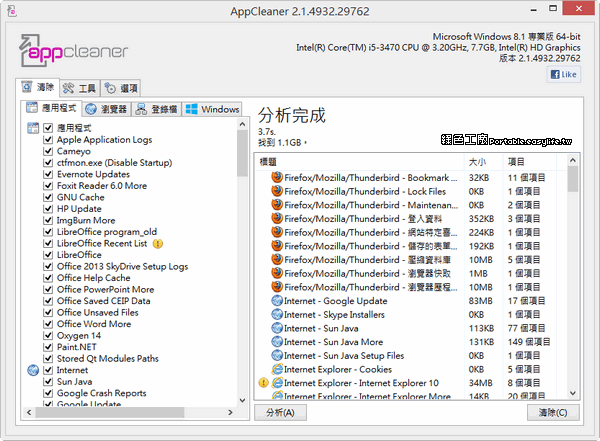Viewport: 600px width, 441px height.
Task: Uncheck the Internet category checkbox
Action: (x=48, y=370)
